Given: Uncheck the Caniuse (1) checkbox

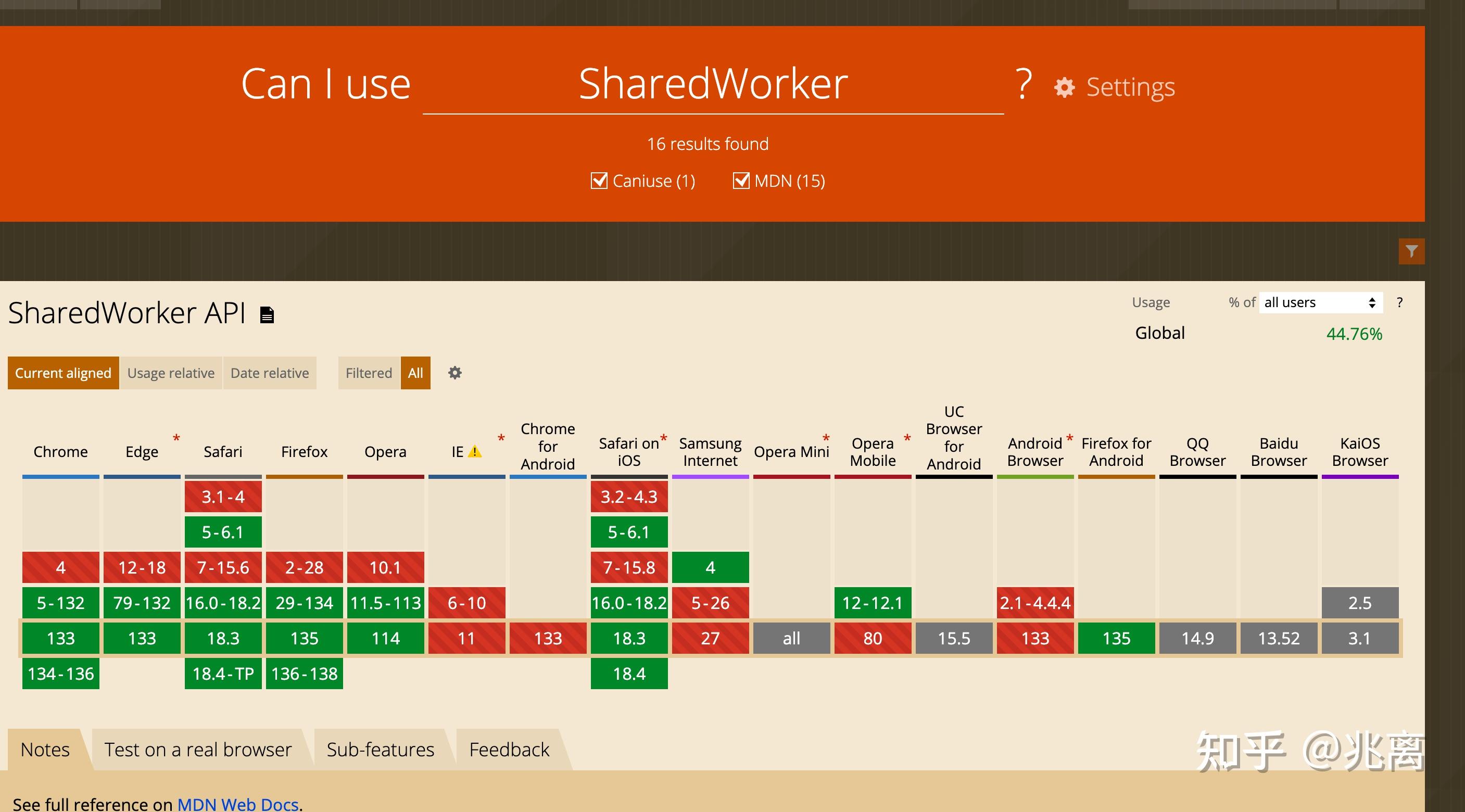Looking at the screenshot, I should 598,180.
